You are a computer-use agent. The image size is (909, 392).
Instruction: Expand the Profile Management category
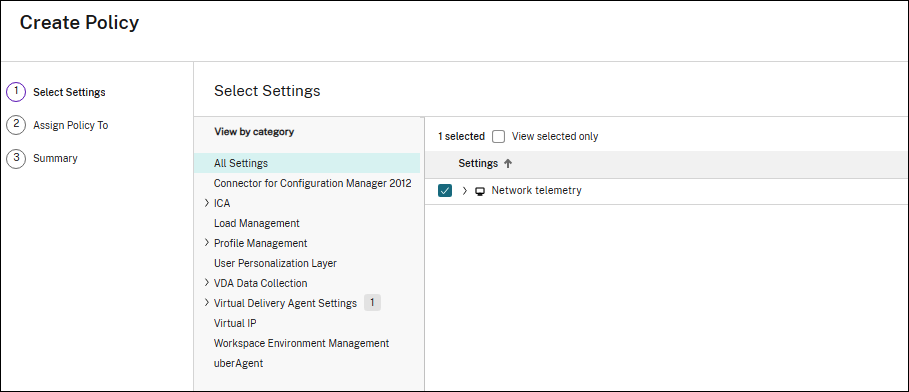tap(207, 243)
